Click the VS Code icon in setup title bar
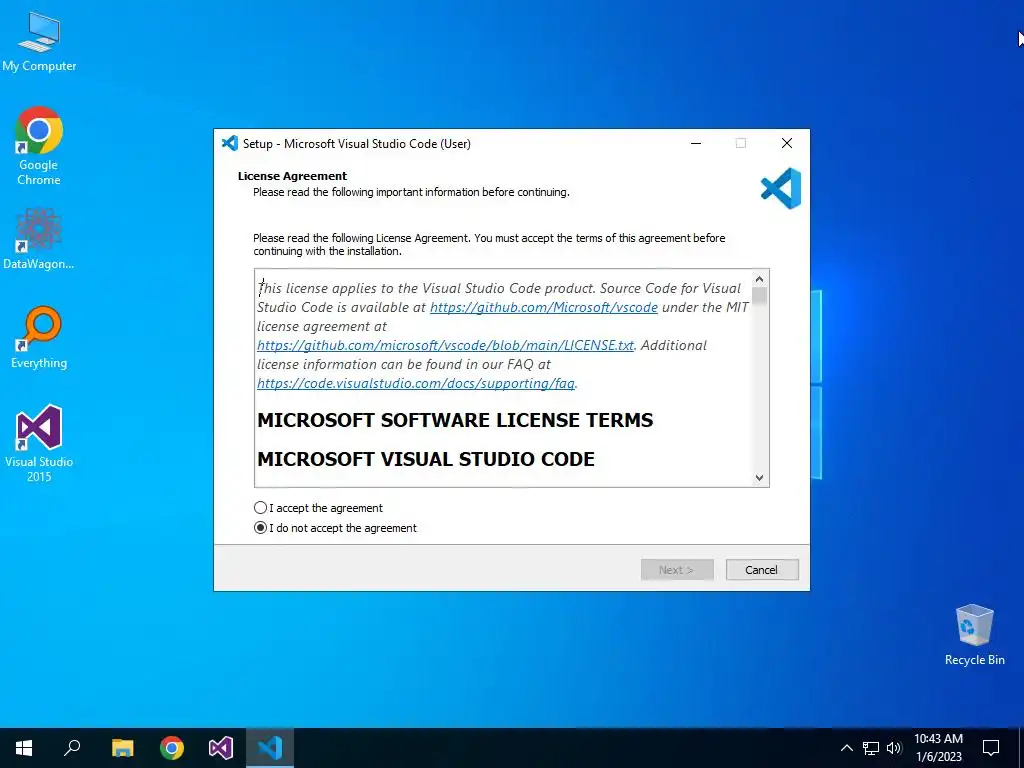This screenshot has width=1024, height=768. pos(229,143)
